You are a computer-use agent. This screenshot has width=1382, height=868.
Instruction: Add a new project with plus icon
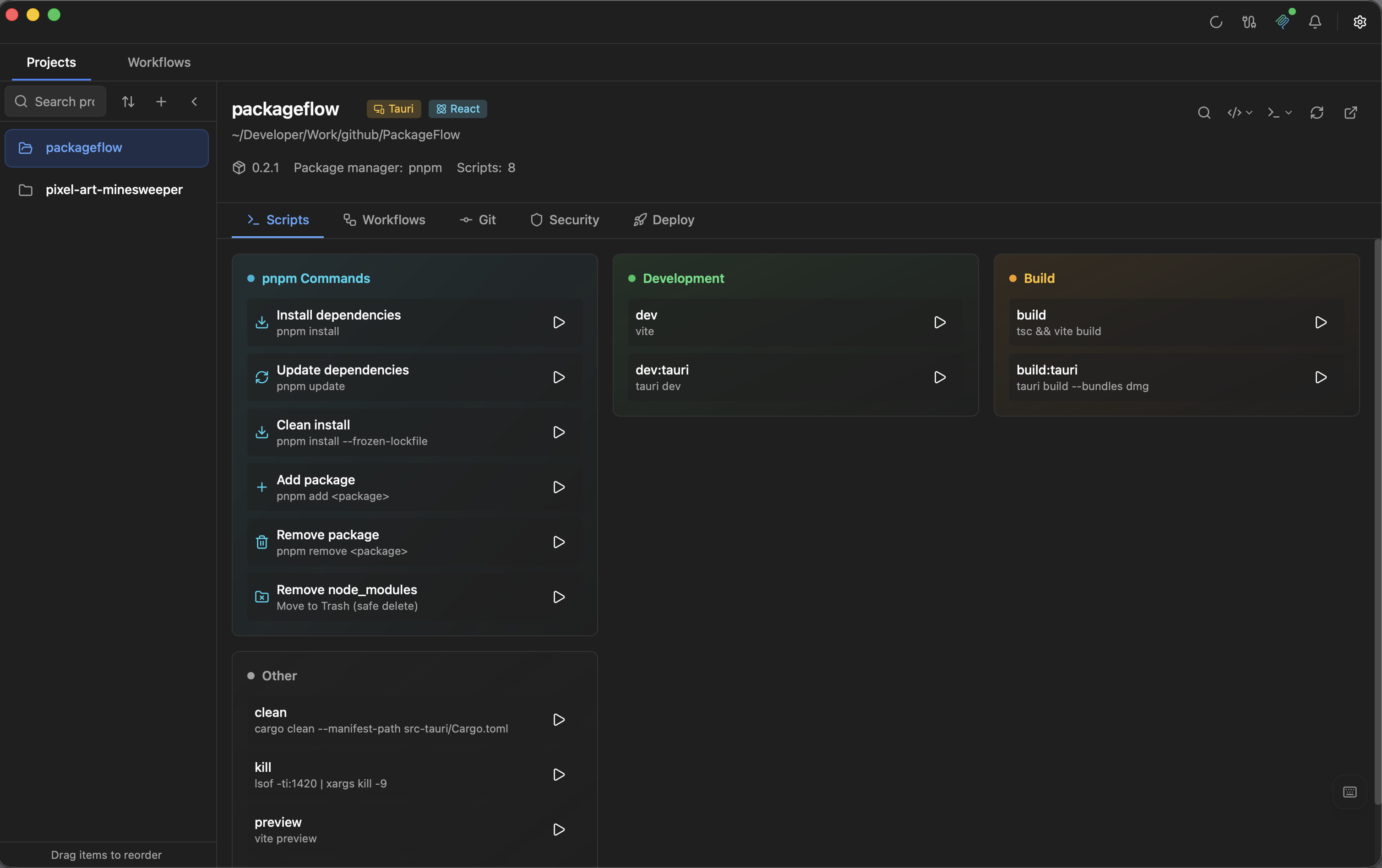[161, 102]
